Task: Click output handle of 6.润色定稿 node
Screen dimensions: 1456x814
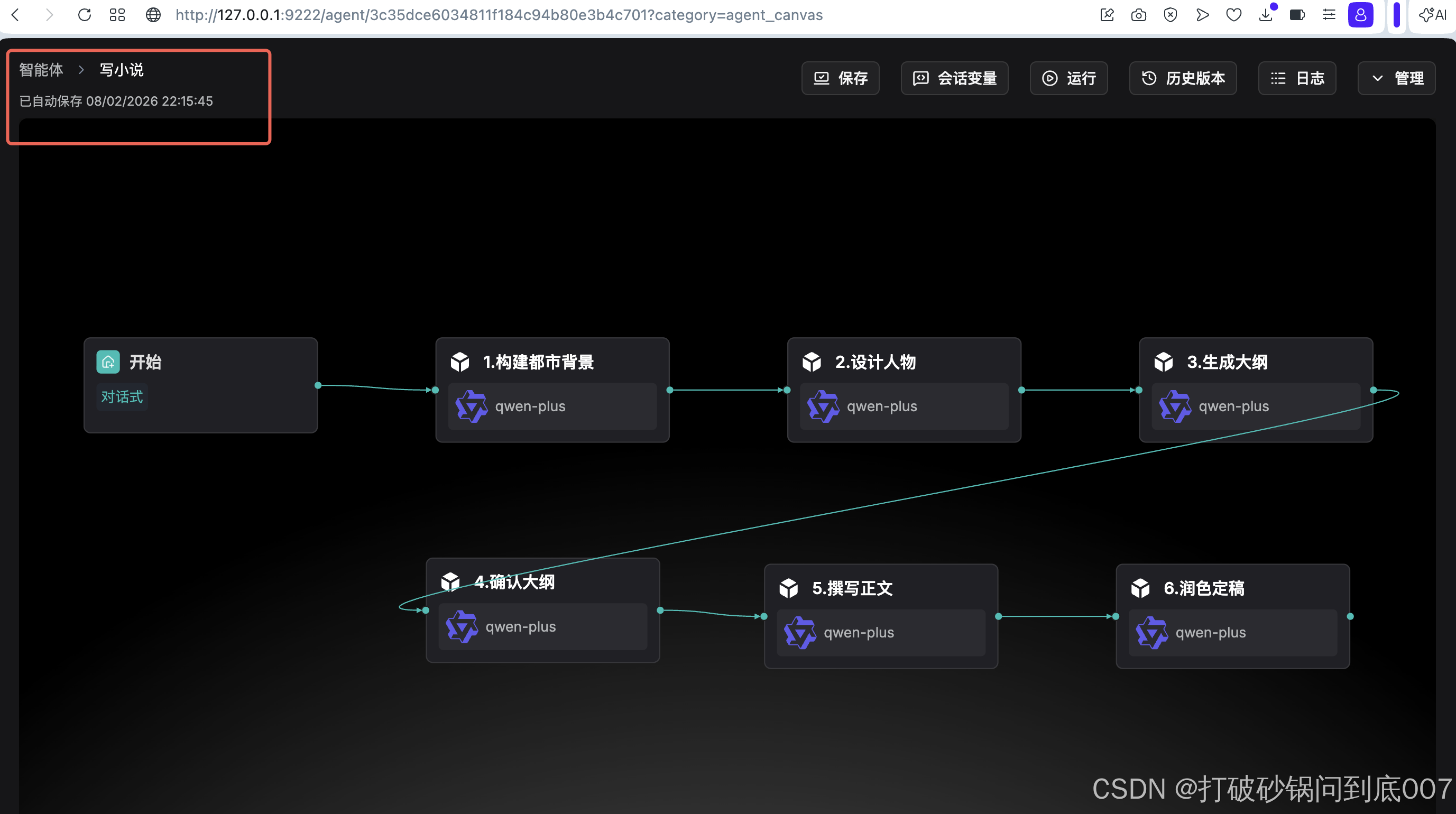Action: pos(1350,616)
